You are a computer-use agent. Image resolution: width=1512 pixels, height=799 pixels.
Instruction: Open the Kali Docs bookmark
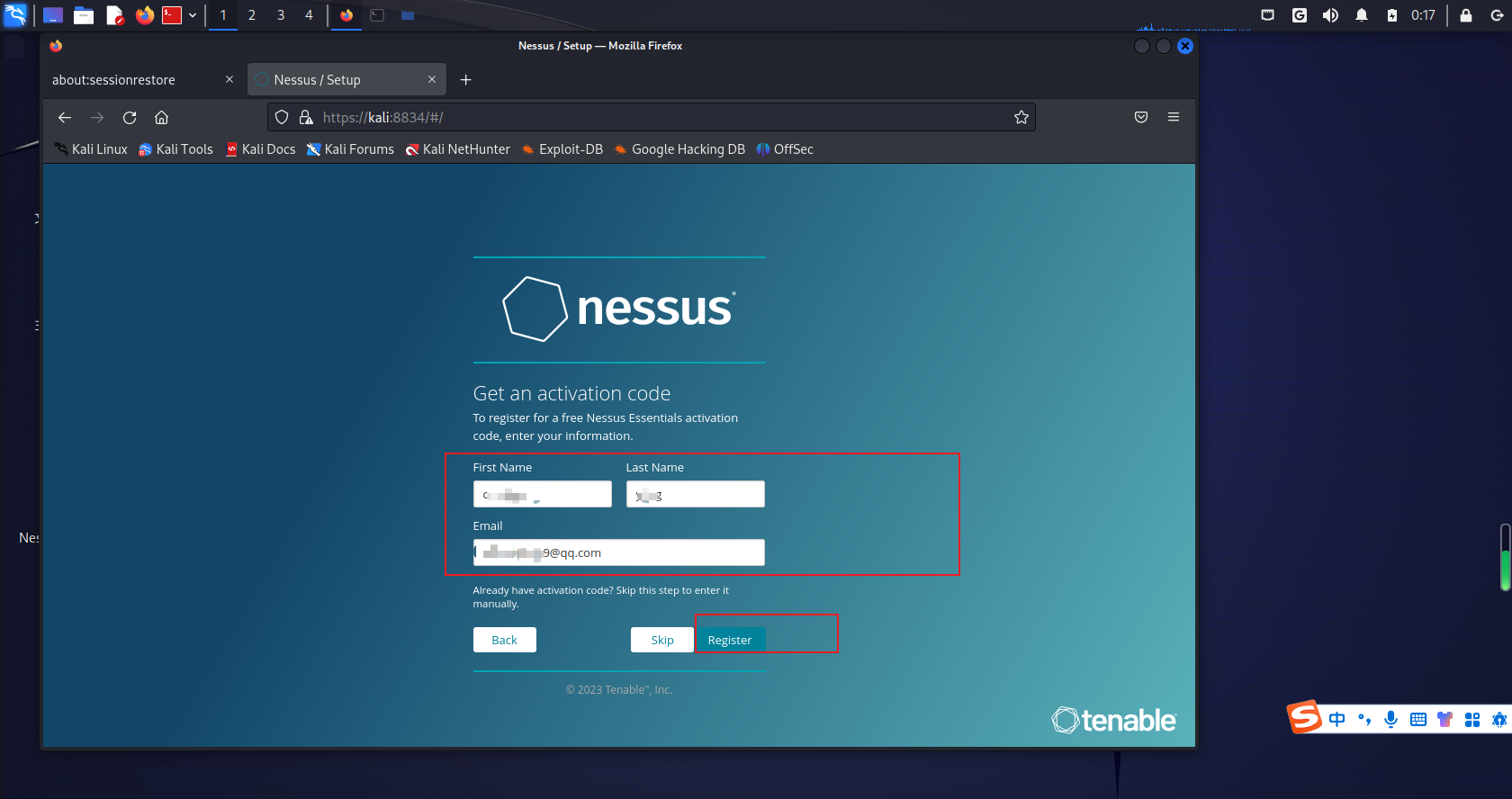(x=260, y=149)
